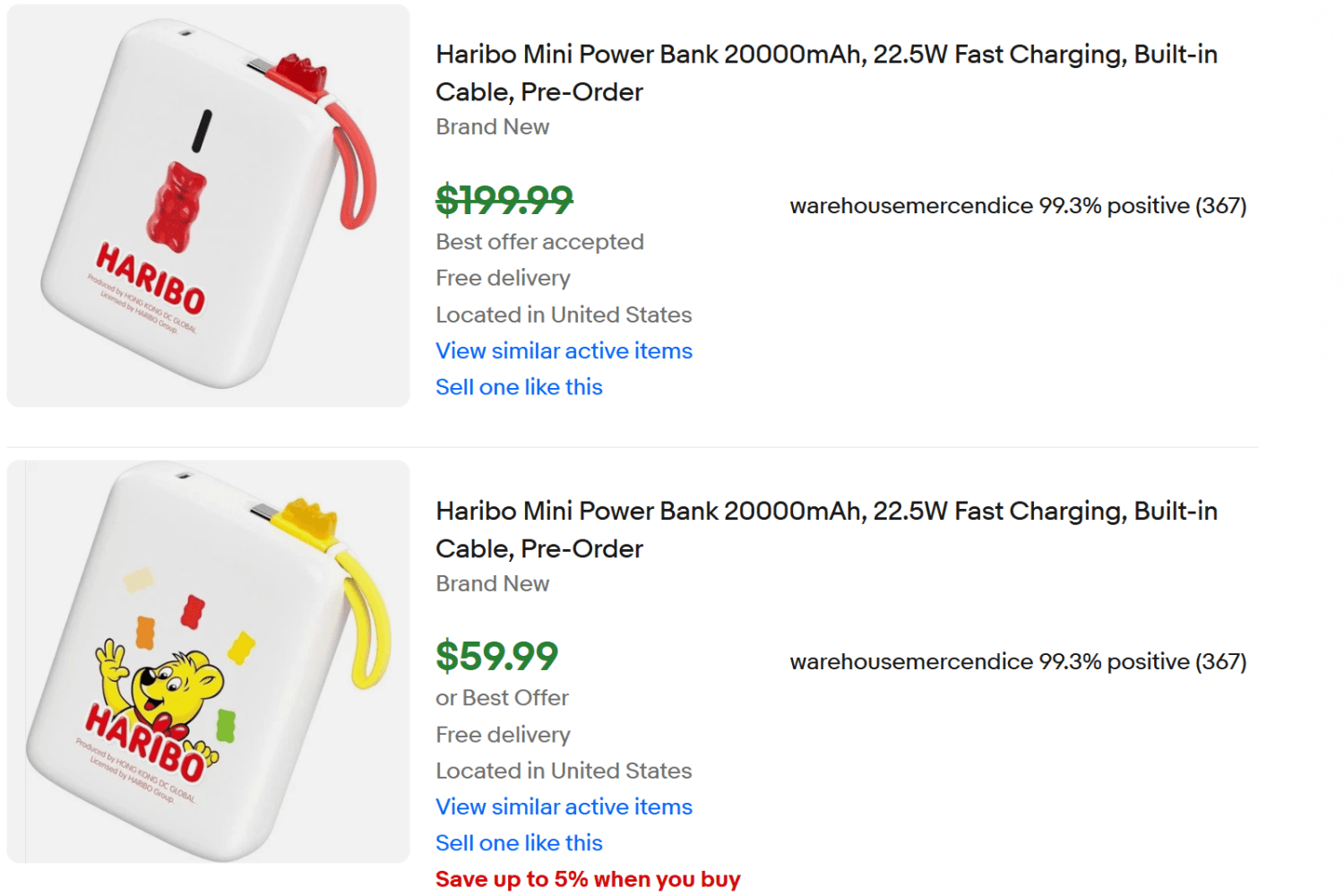Click the Brand New condition label on first listing
This screenshot has width=1344, height=896.
[492, 127]
